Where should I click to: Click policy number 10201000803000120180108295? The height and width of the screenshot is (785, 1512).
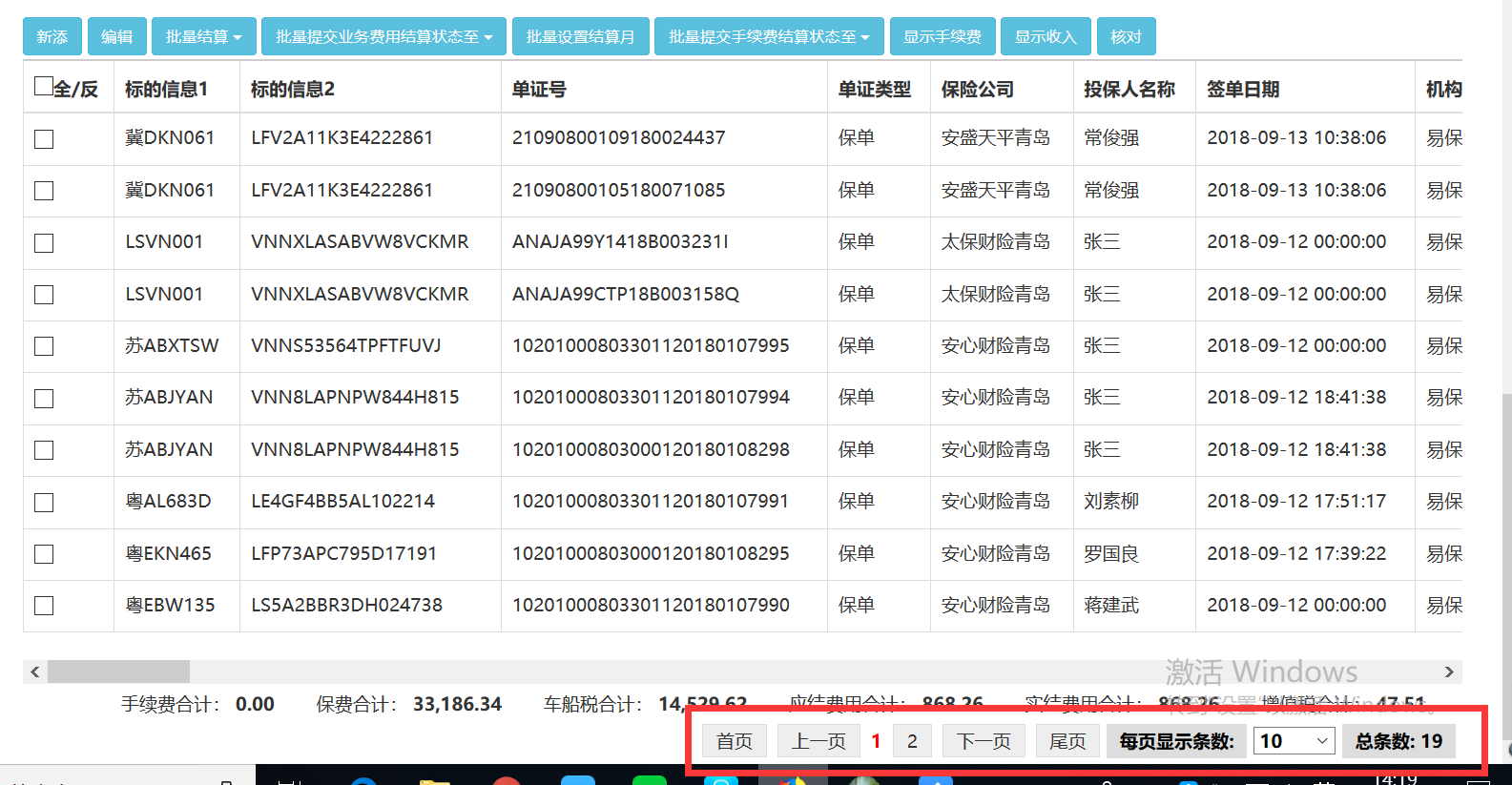click(x=651, y=553)
